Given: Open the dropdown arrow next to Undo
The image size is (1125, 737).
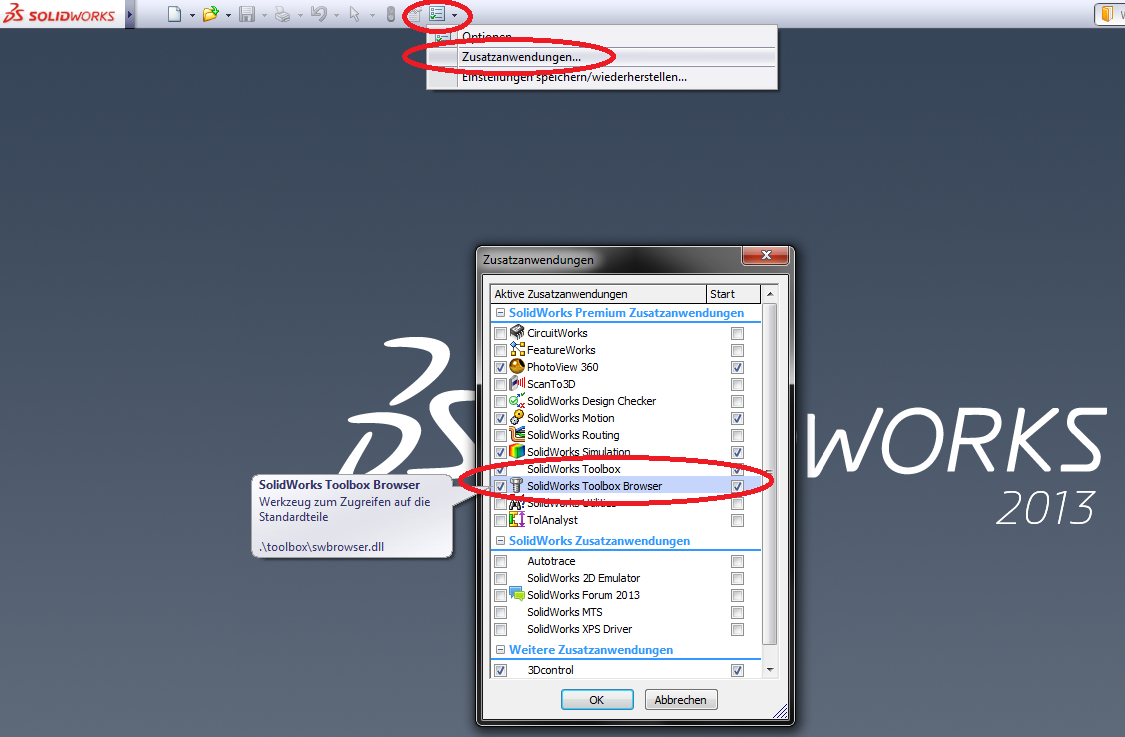Looking at the screenshot, I should (x=336, y=15).
